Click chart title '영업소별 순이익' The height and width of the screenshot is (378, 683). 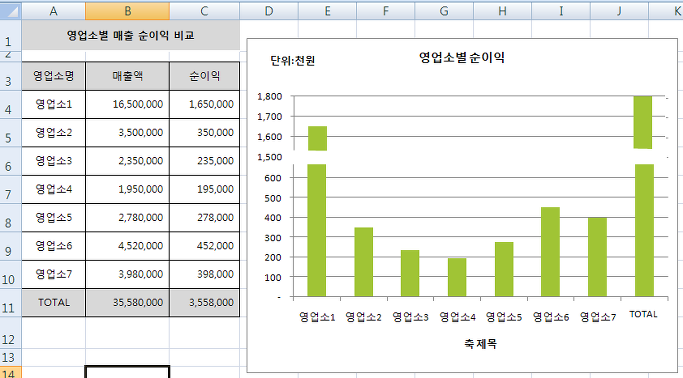[462, 57]
